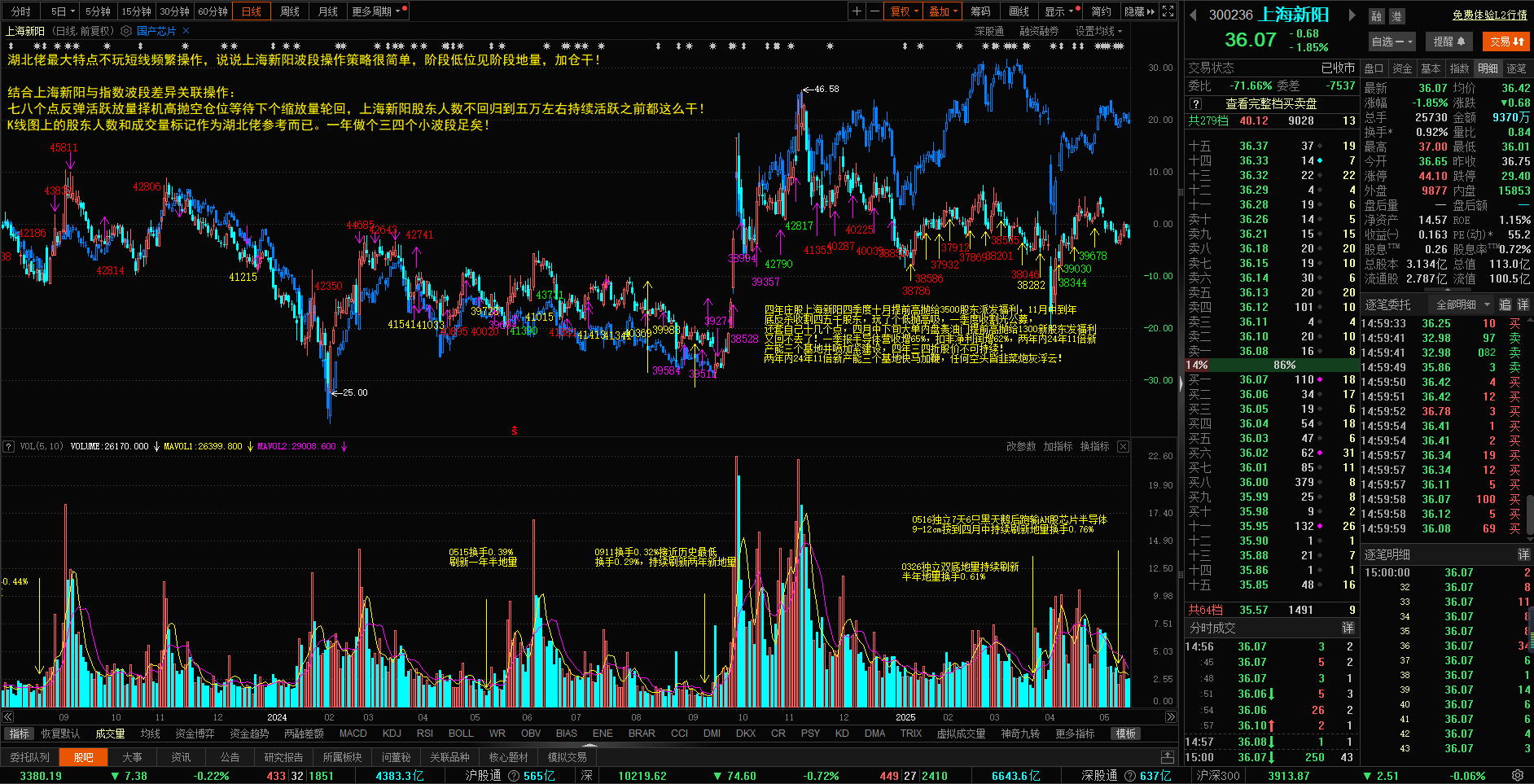1534x784 pixels.
Task: Click 查看完整档买卖盘 link
Action: [1271, 104]
